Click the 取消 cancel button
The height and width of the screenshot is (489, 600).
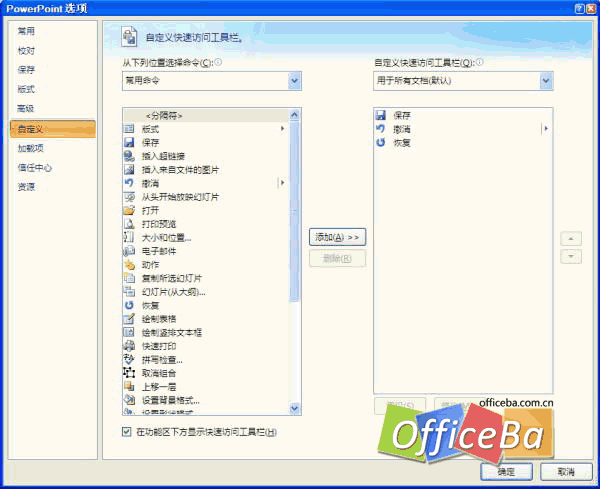point(566,472)
